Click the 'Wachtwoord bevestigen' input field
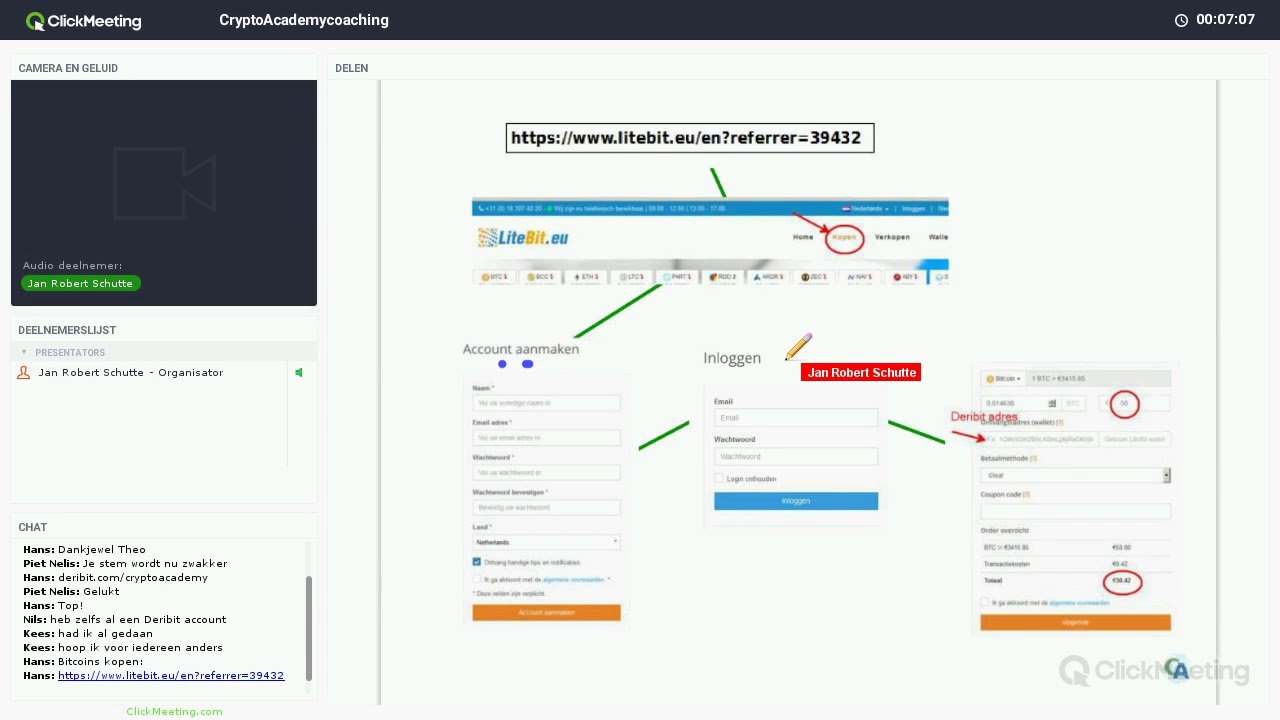 click(547, 508)
